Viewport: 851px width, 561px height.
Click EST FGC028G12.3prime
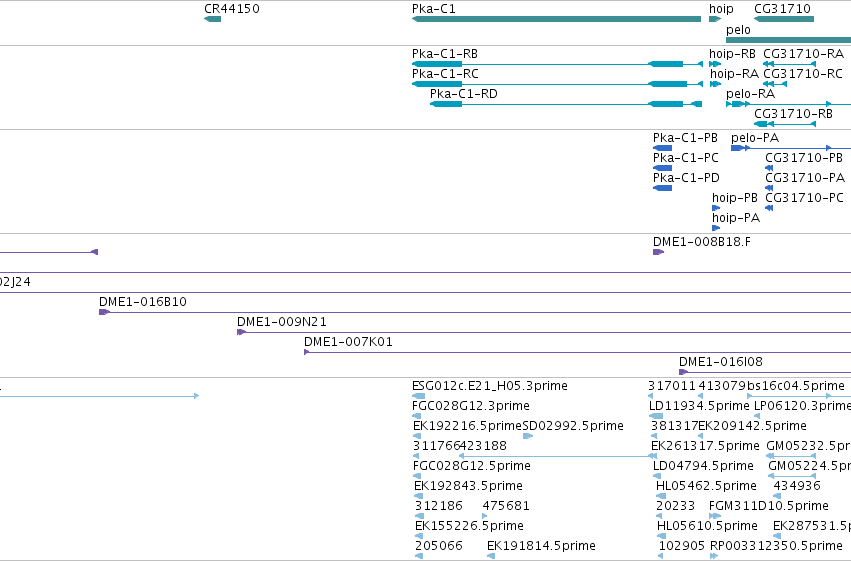pos(417,417)
